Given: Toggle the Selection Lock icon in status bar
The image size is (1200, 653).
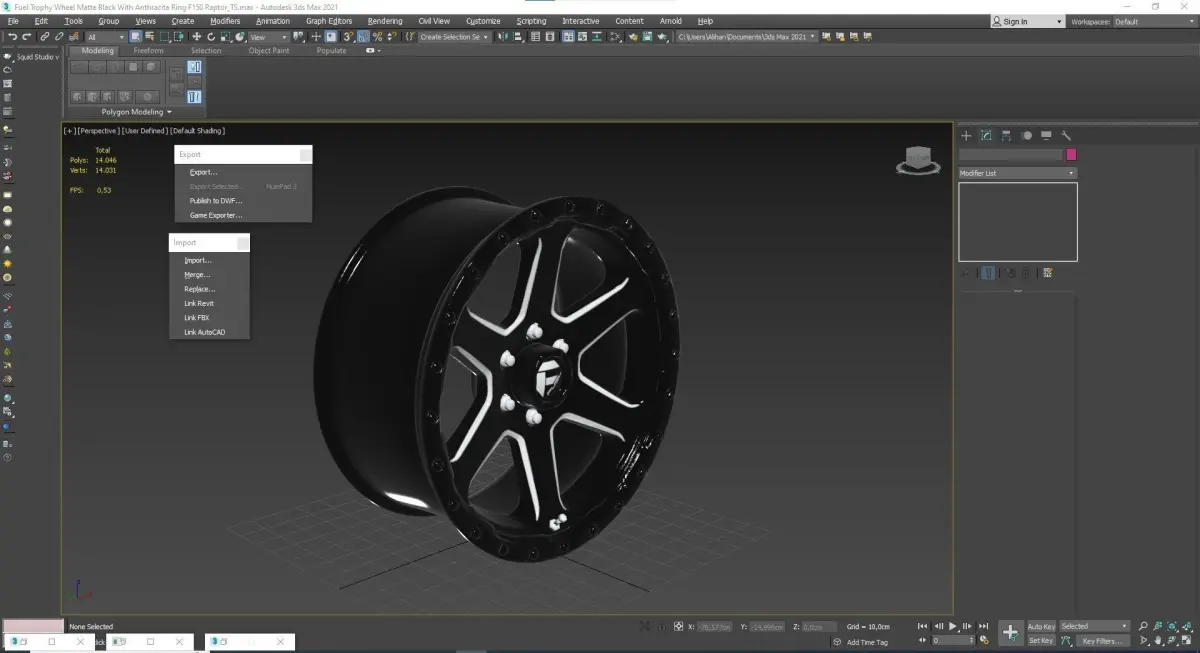Looking at the screenshot, I should pos(662,627).
